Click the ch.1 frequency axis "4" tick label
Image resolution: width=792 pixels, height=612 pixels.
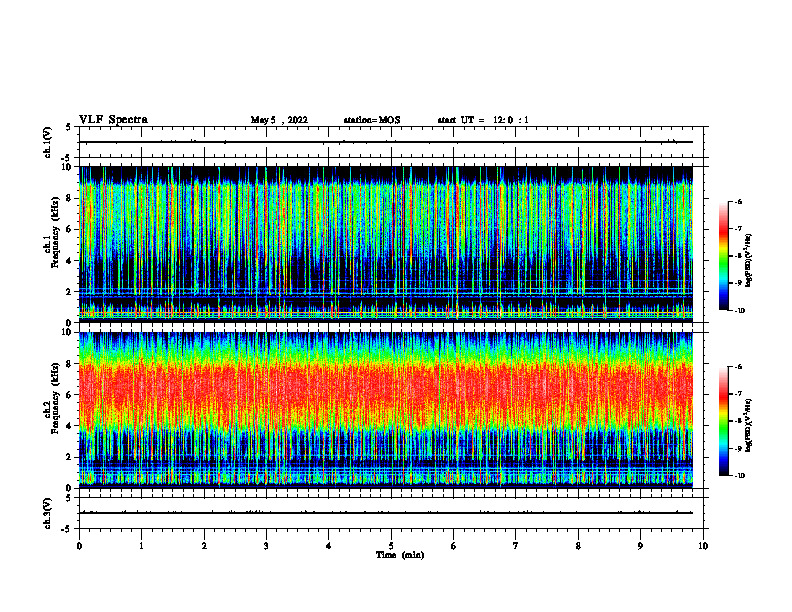tap(70, 261)
